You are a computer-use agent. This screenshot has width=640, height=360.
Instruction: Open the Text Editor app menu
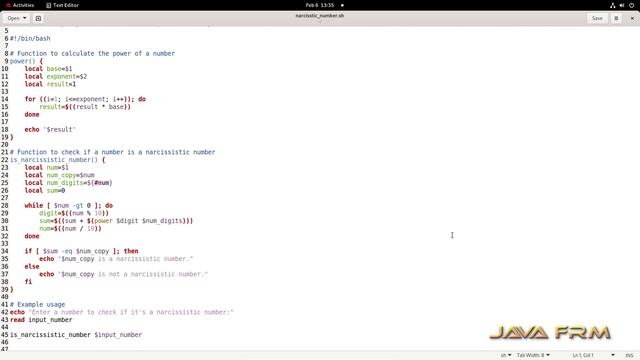click(x=62, y=5)
